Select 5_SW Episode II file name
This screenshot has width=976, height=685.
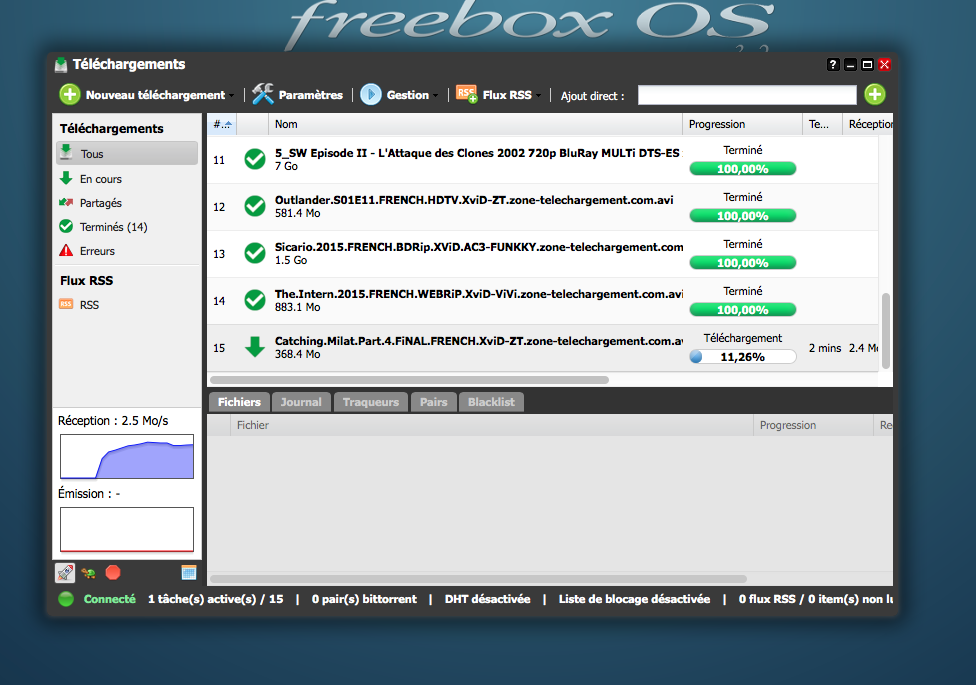pos(478,153)
